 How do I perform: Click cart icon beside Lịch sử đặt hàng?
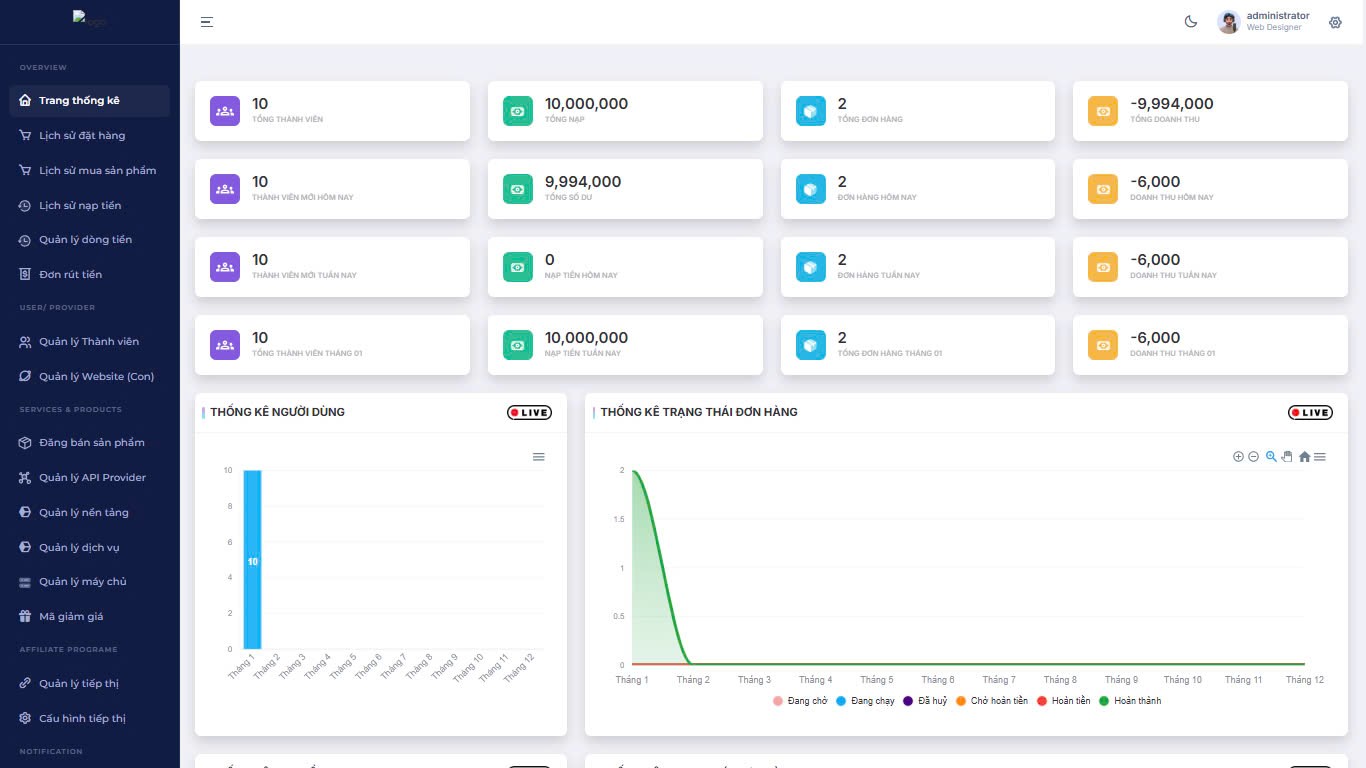(26, 135)
